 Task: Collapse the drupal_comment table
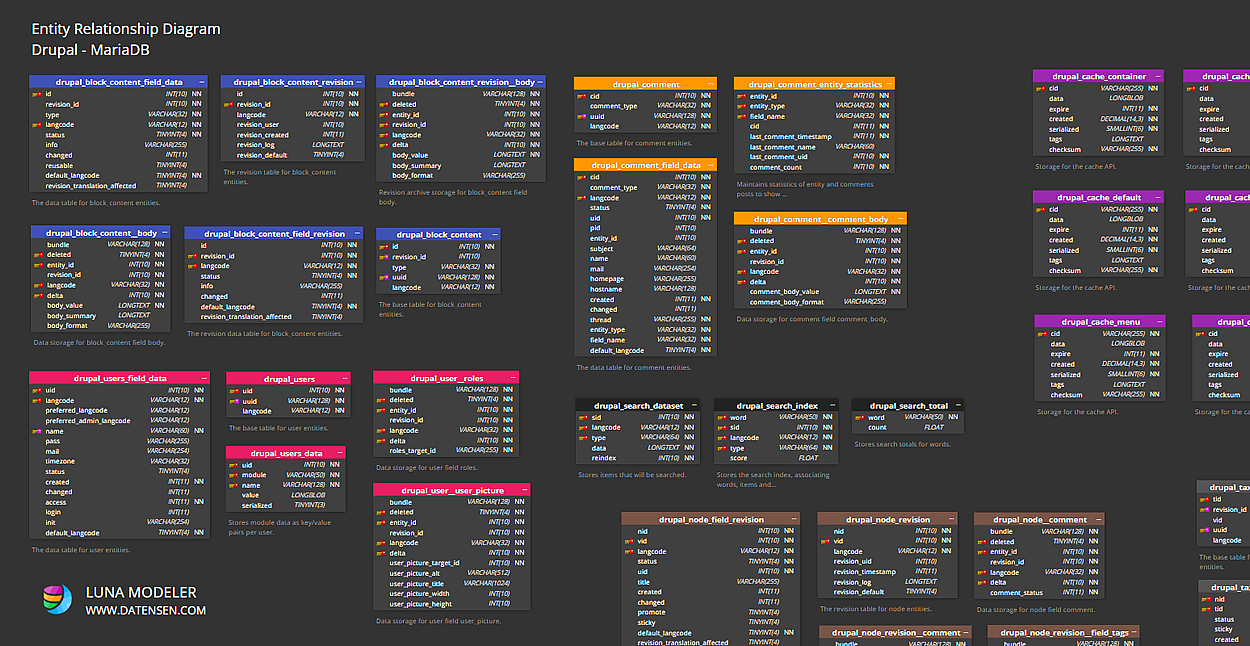pyautogui.click(x=710, y=84)
